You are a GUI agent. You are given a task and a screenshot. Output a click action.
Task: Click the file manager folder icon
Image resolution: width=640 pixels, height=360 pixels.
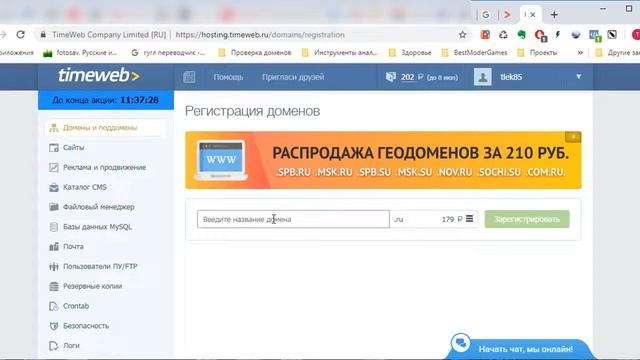click(54, 207)
